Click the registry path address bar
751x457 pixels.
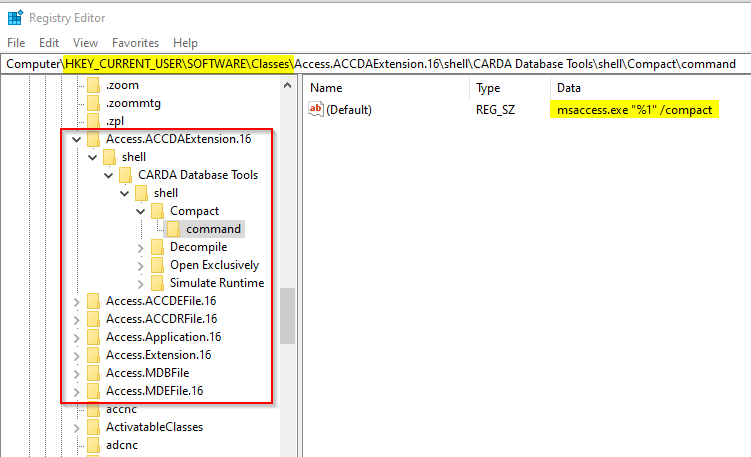point(376,64)
